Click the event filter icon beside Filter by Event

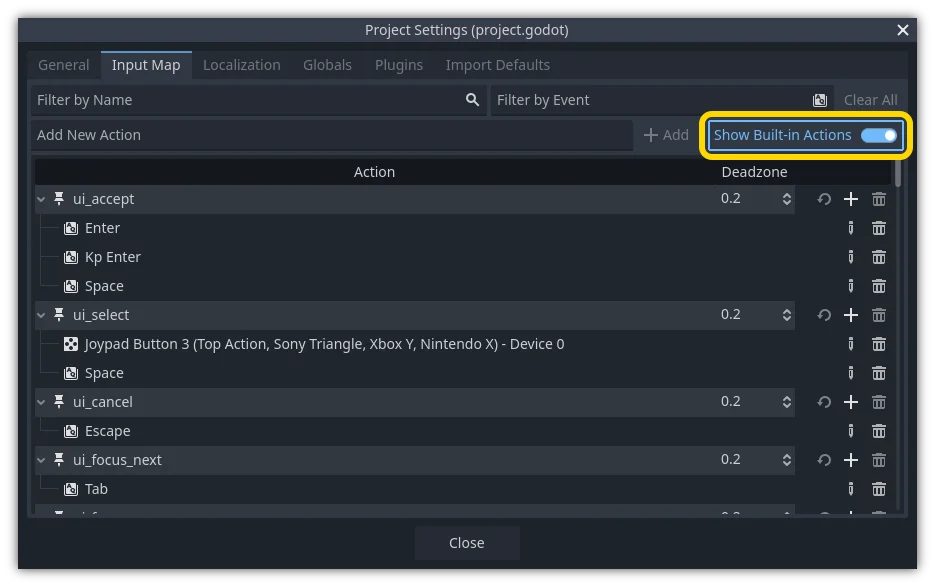[x=820, y=100]
